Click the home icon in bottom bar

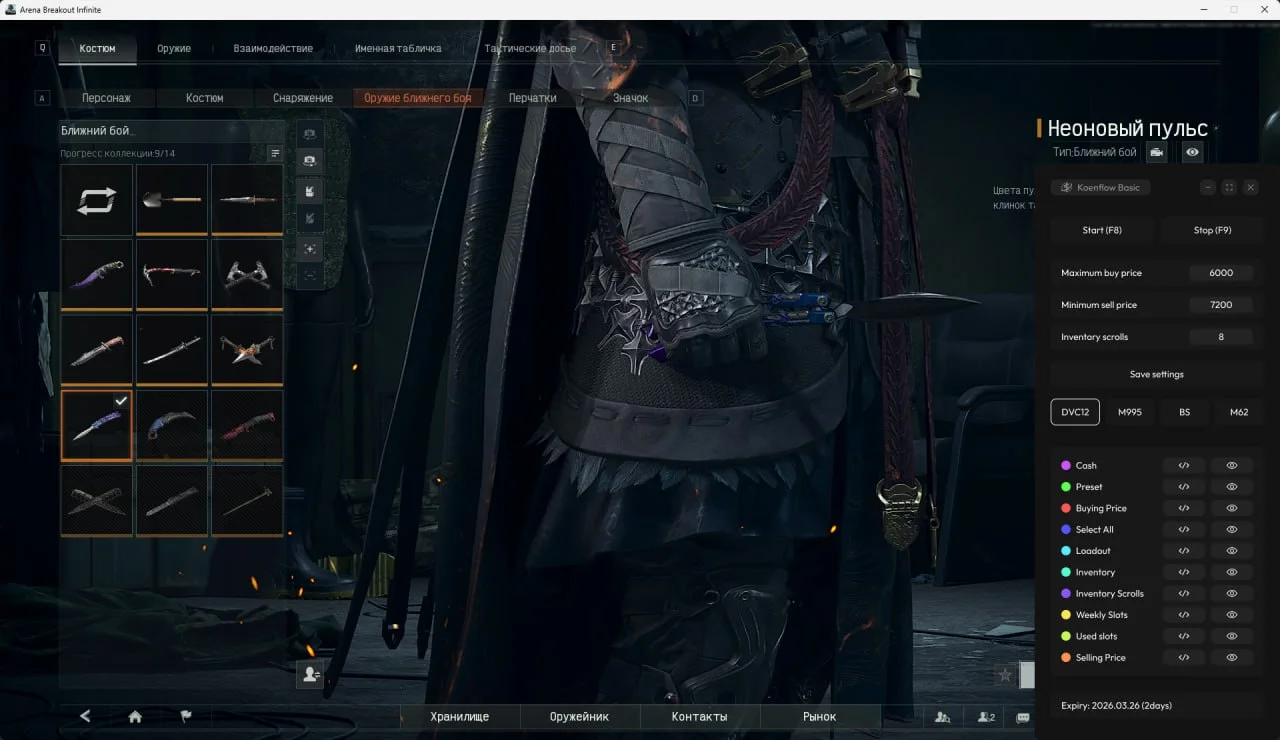pyautogui.click(x=135, y=716)
